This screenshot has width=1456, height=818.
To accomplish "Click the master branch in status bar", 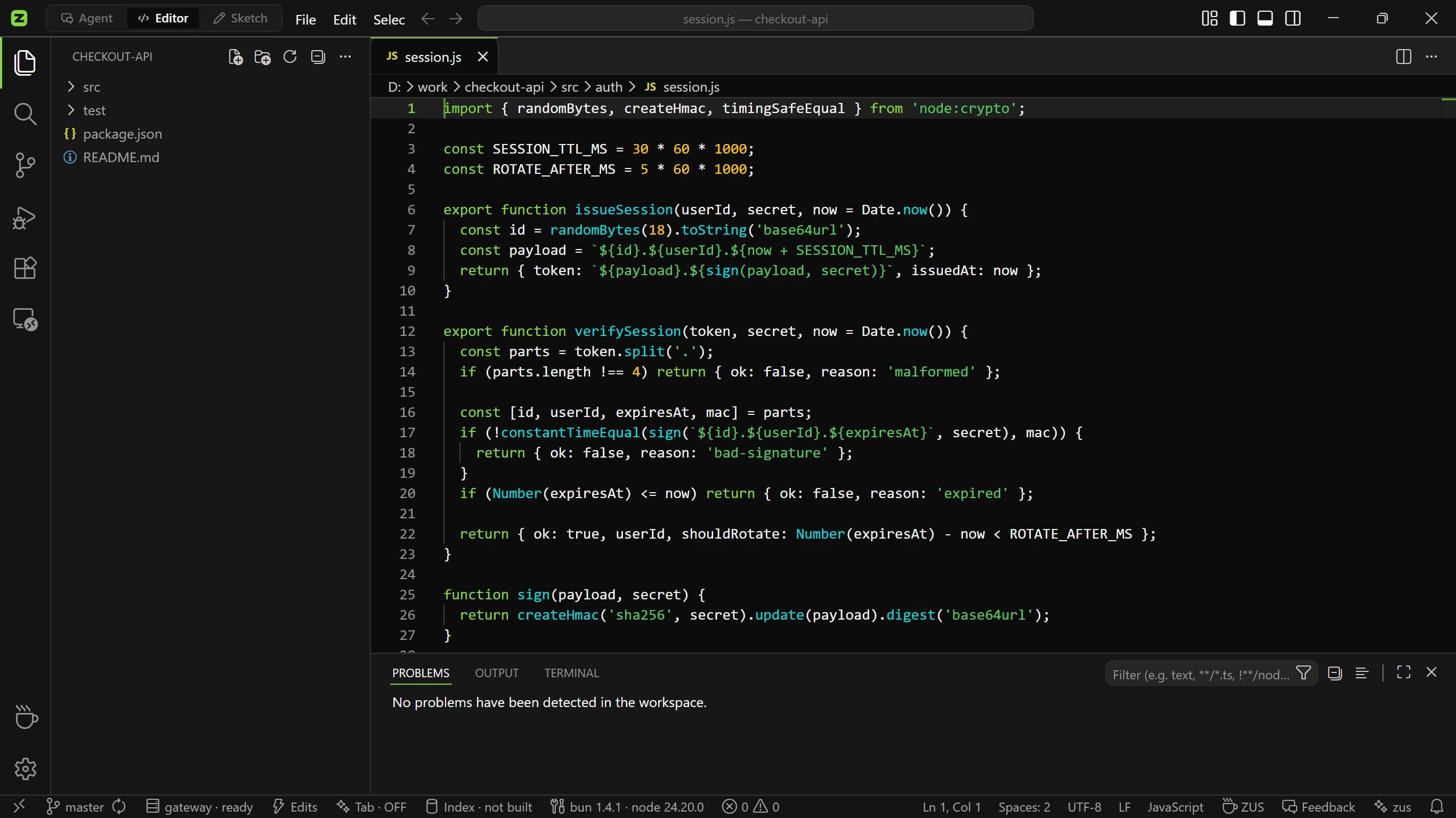I will [x=75, y=807].
